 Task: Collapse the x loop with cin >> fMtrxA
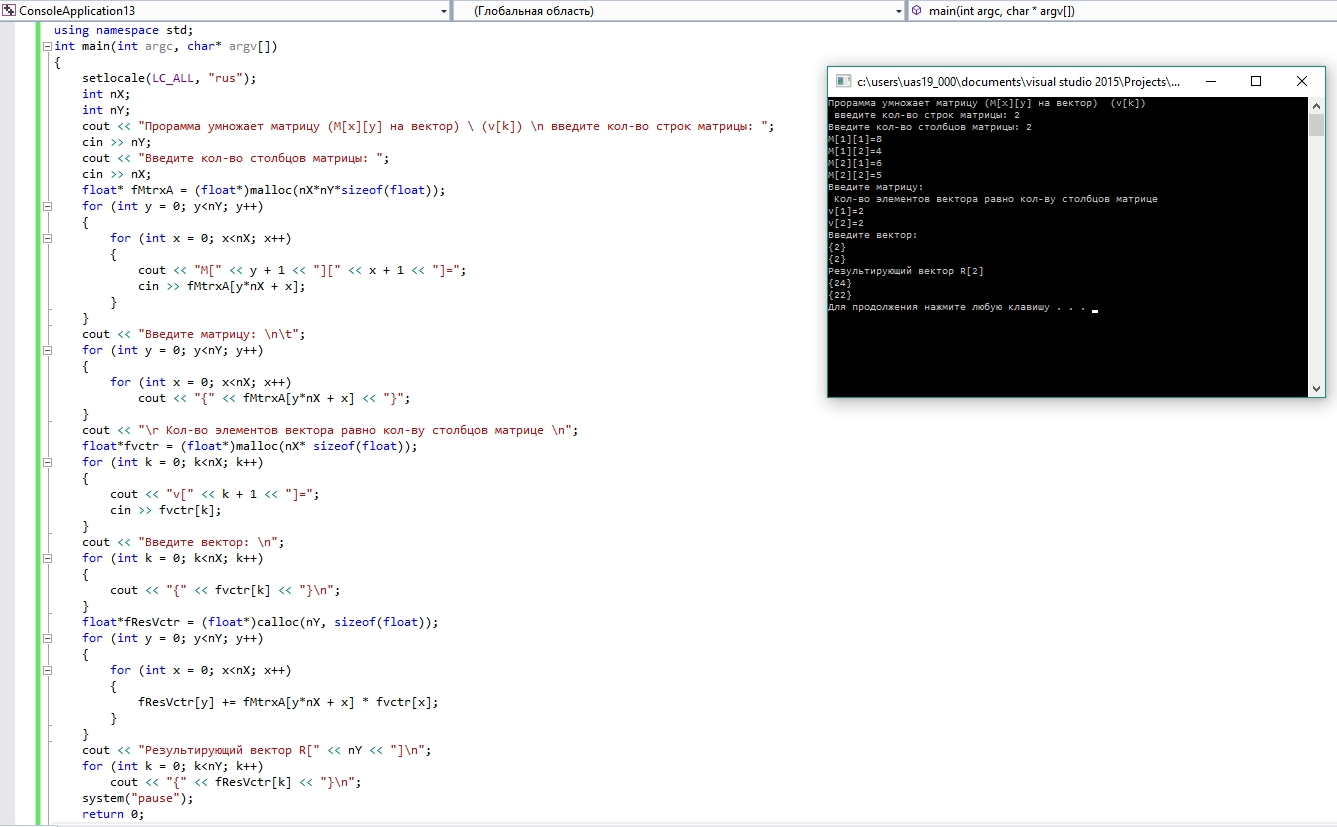click(47, 238)
